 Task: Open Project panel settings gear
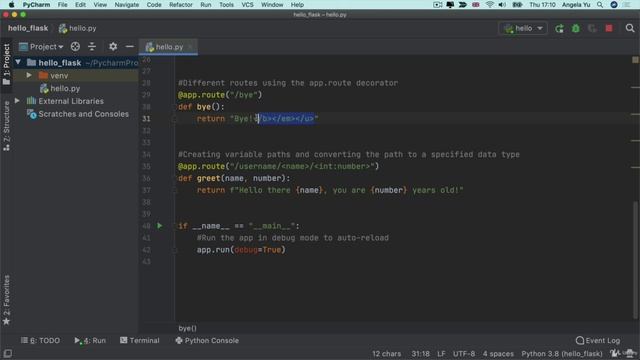(113, 47)
